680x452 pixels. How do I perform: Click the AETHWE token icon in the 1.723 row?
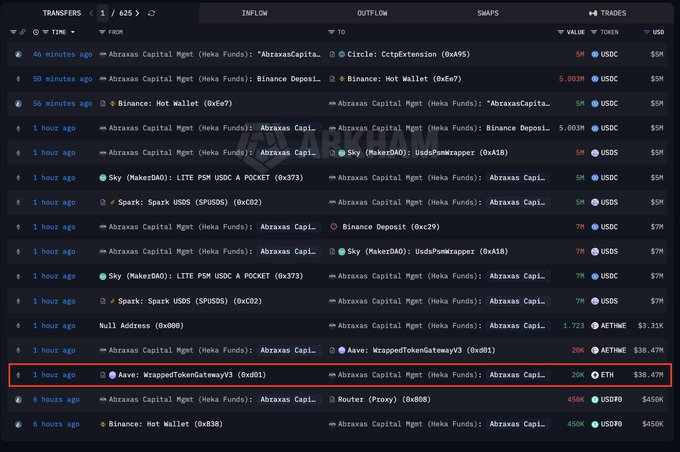(595, 326)
